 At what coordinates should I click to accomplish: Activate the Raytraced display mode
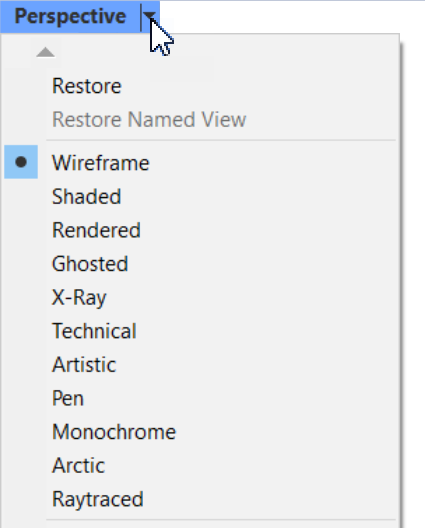[x=98, y=499]
